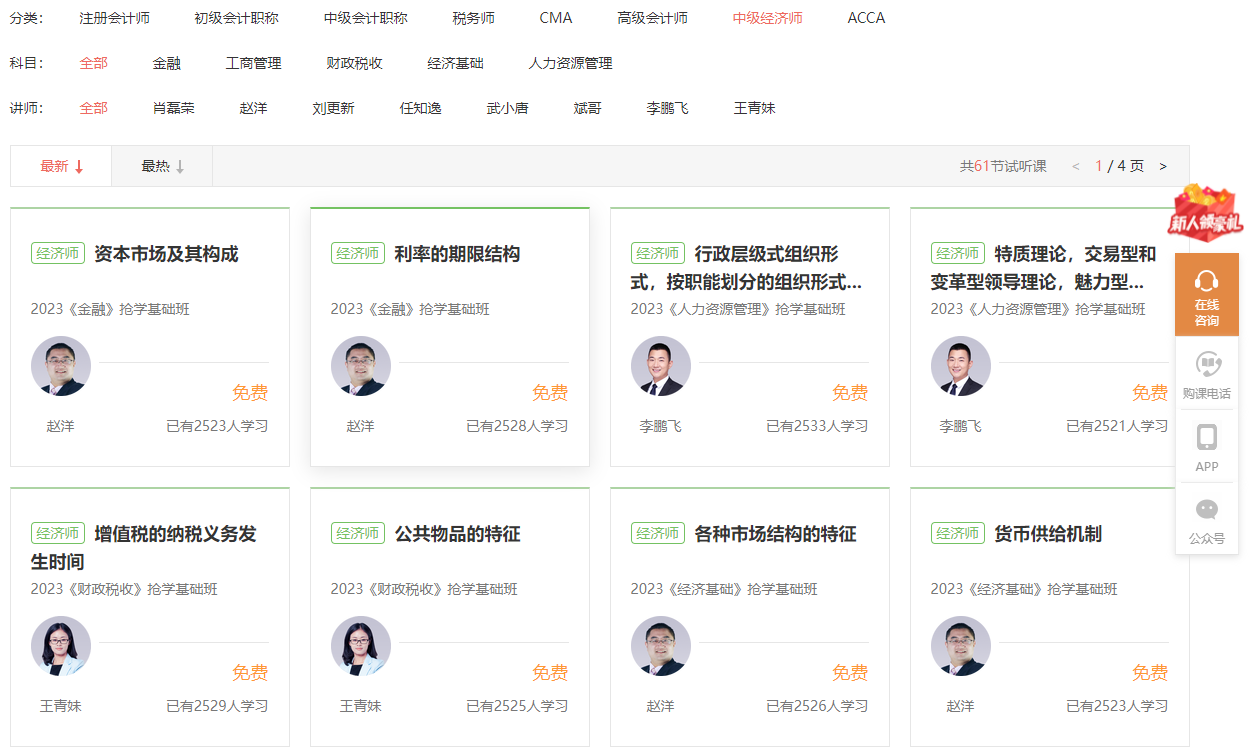1253x751 pixels.
Task: Click 赵洋's avatar on 资本市场及其构成 card
Action: coord(61,366)
